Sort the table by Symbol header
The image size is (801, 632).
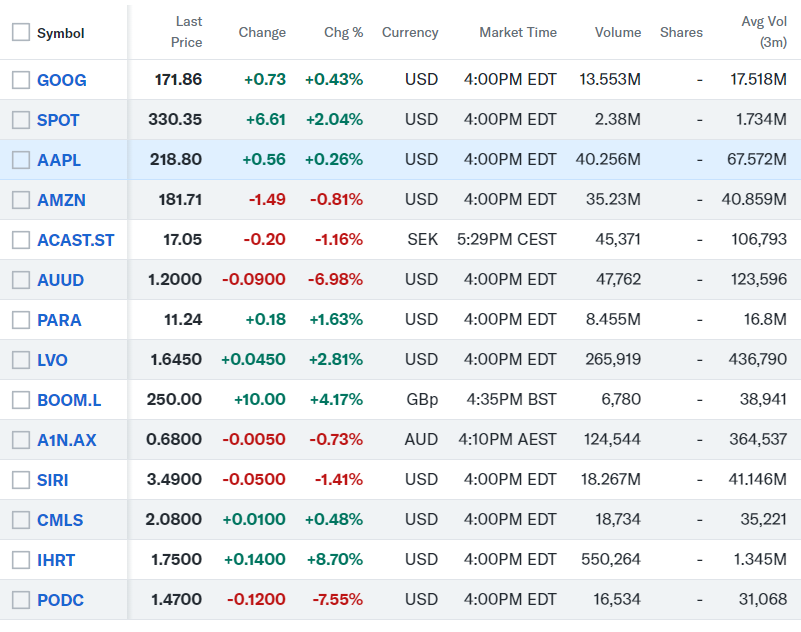click(60, 33)
